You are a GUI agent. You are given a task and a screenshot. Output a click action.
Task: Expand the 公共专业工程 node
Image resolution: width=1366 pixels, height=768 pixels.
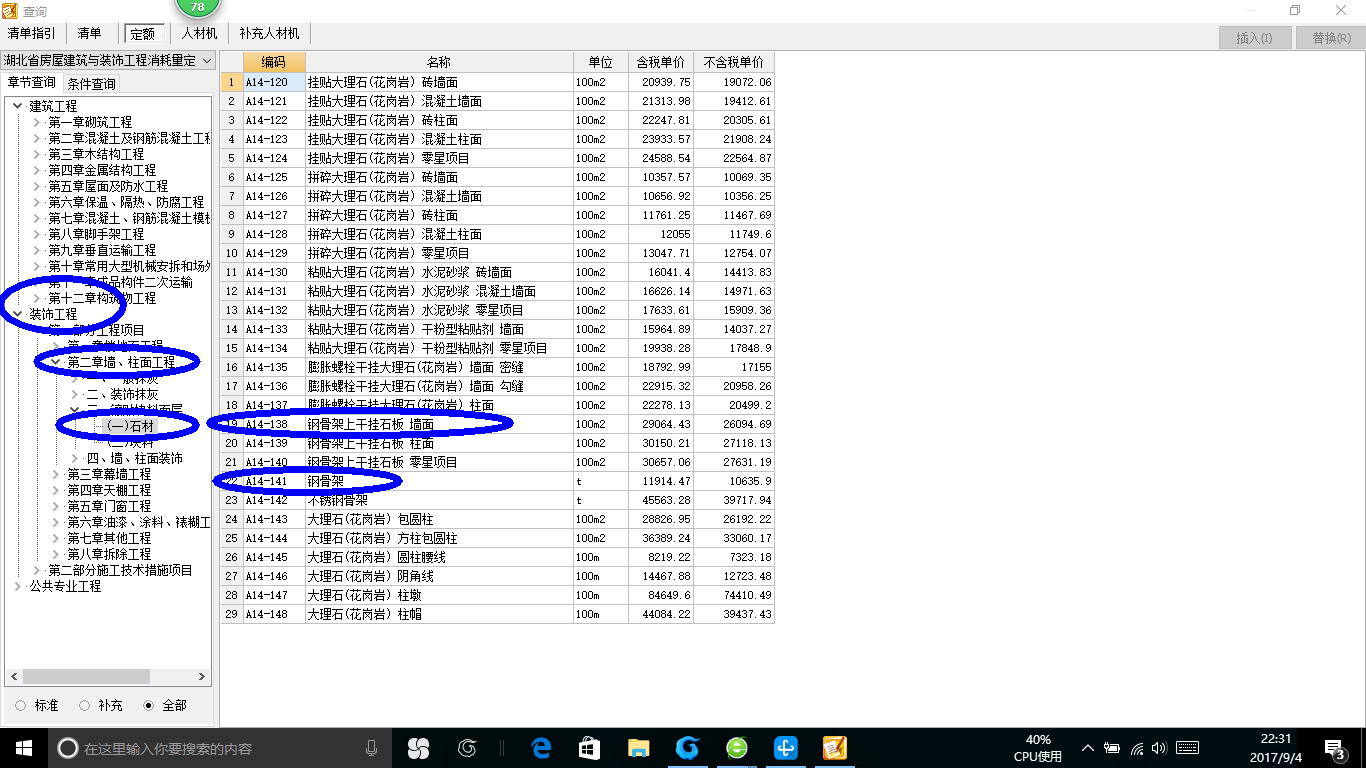coord(17,586)
